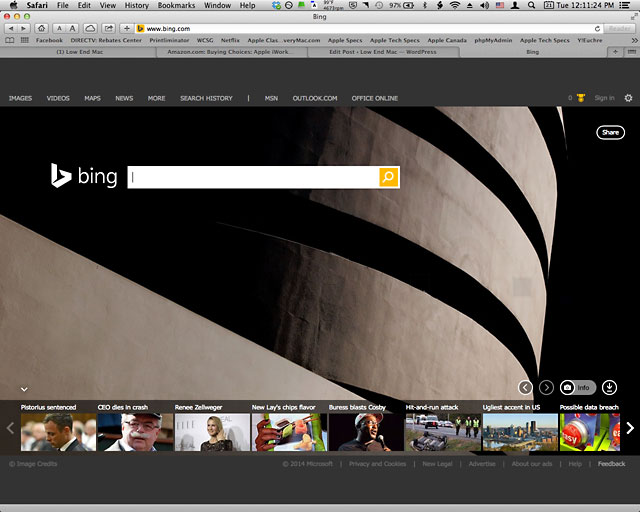Open the Reading List book icon
This screenshot has height=512, width=640.
(9, 40)
